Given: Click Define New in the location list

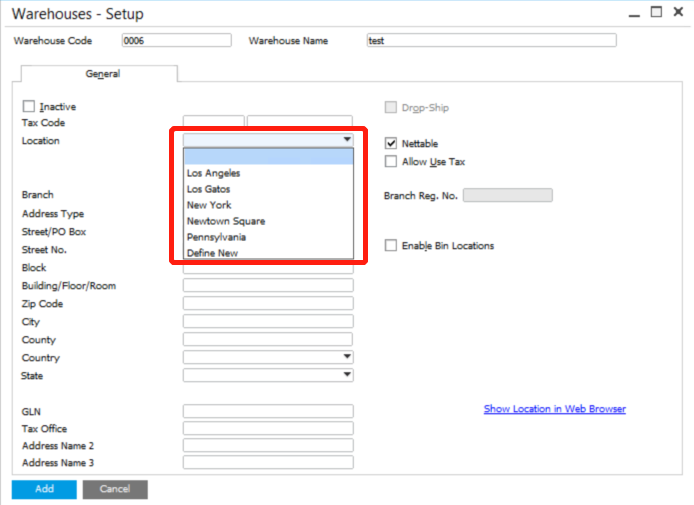Looking at the screenshot, I should coord(212,253).
